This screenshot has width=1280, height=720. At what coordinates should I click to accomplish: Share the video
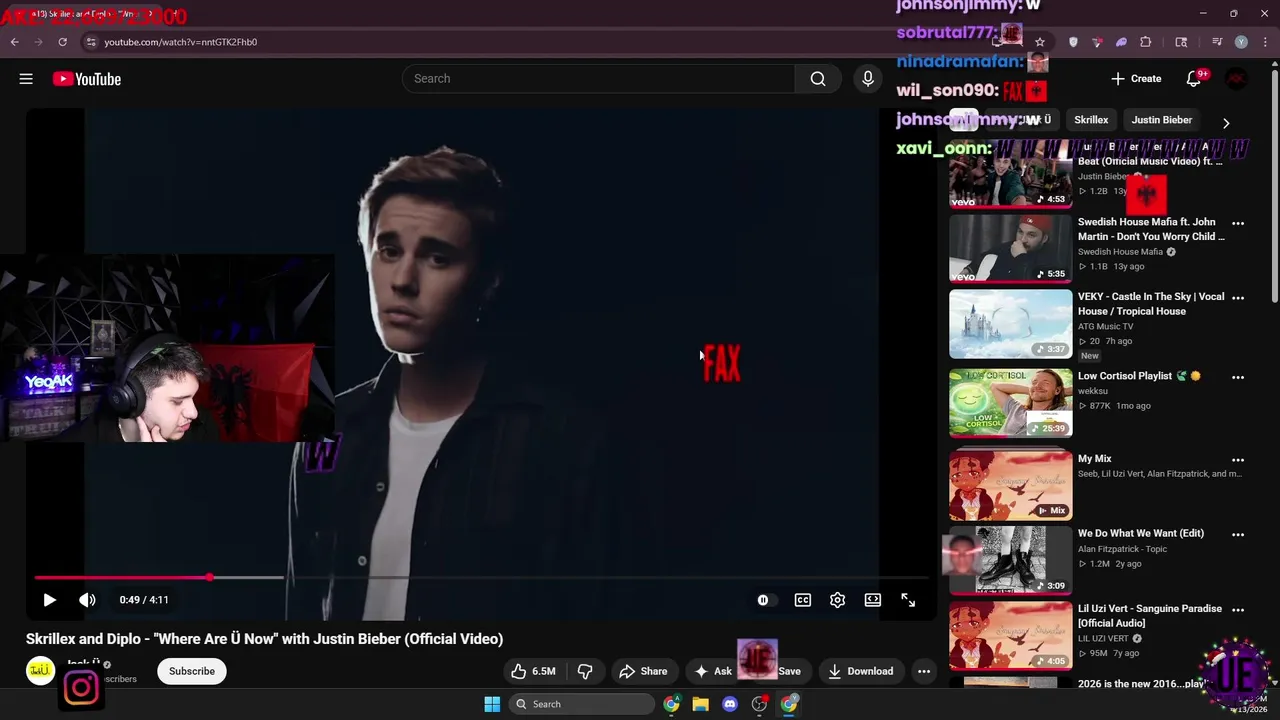(643, 671)
